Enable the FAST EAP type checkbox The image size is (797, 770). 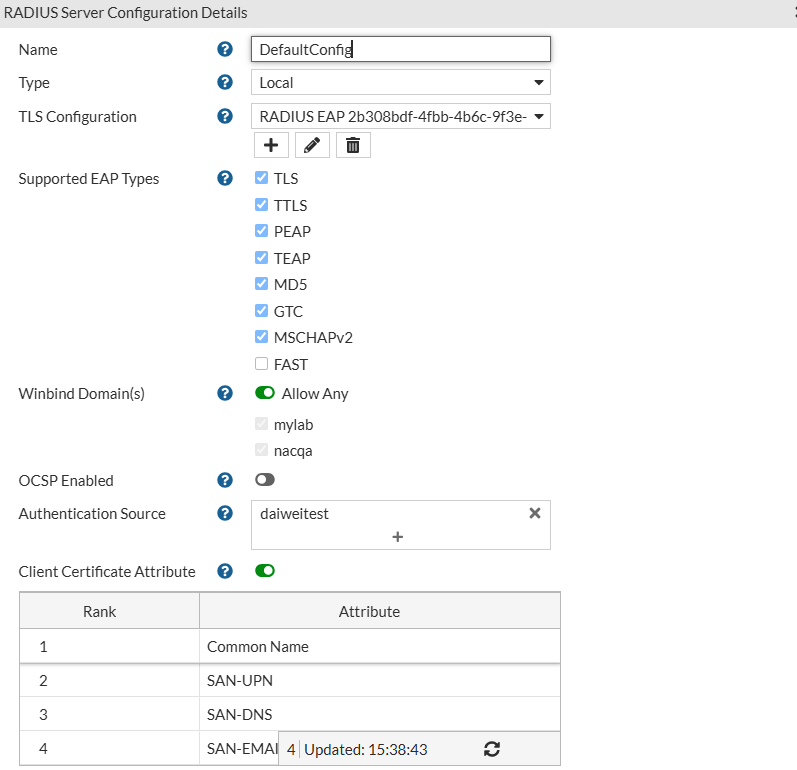262,364
